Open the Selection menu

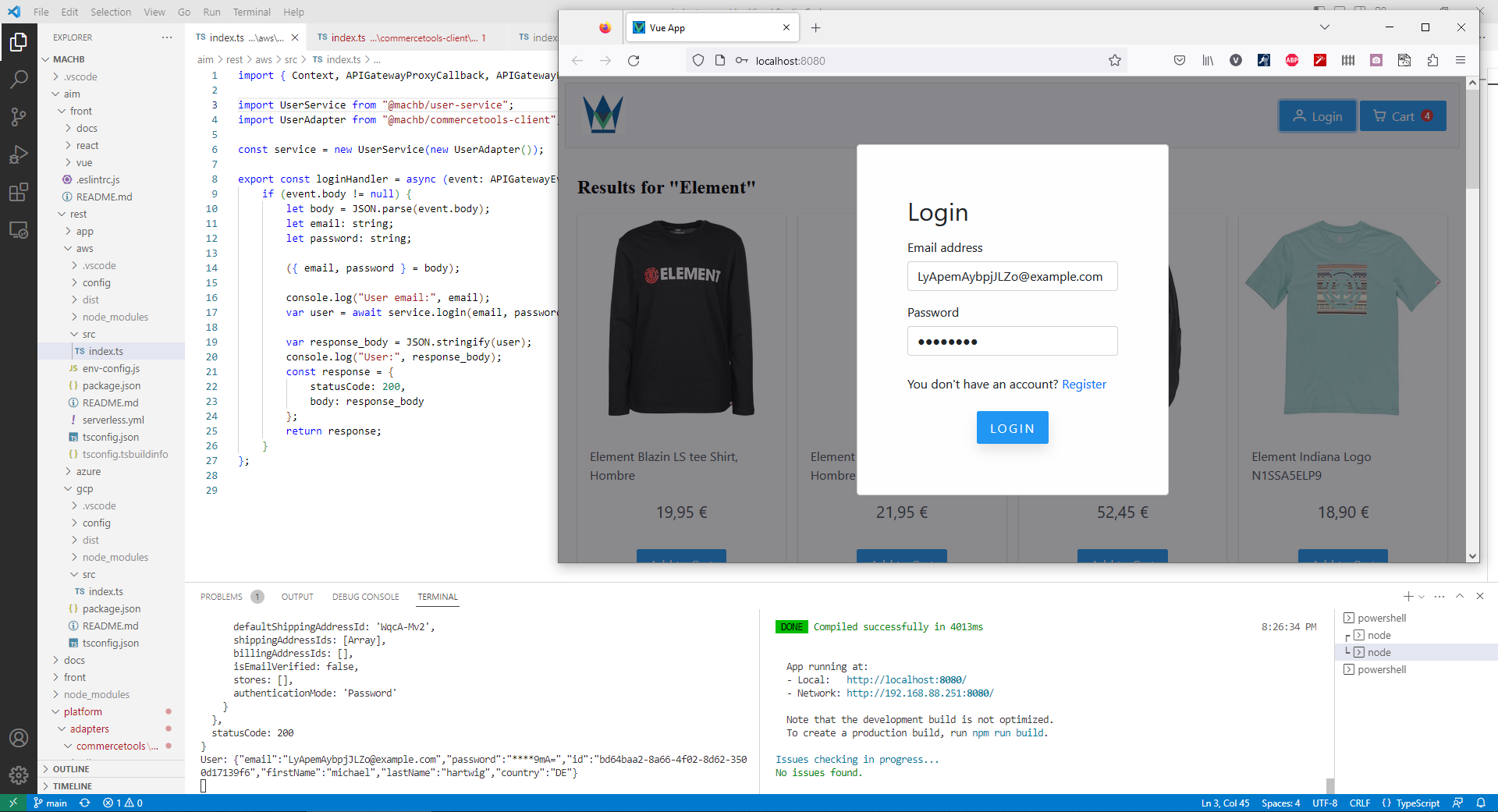[x=111, y=12]
